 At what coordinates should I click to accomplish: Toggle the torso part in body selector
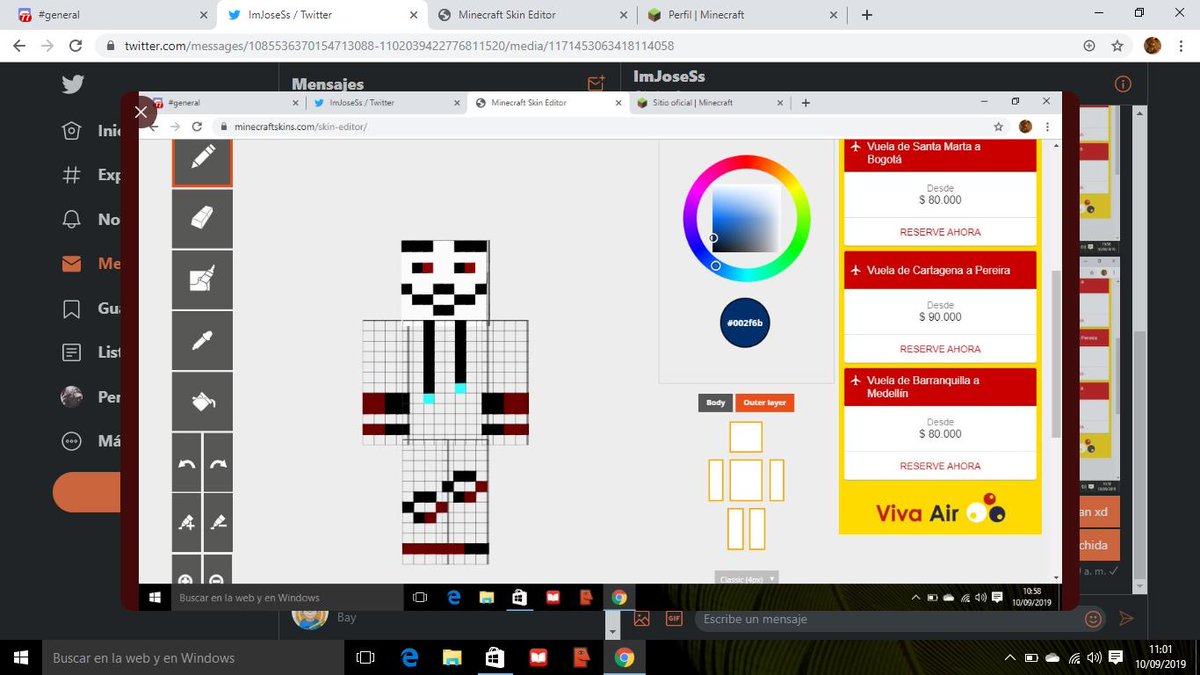(x=746, y=480)
